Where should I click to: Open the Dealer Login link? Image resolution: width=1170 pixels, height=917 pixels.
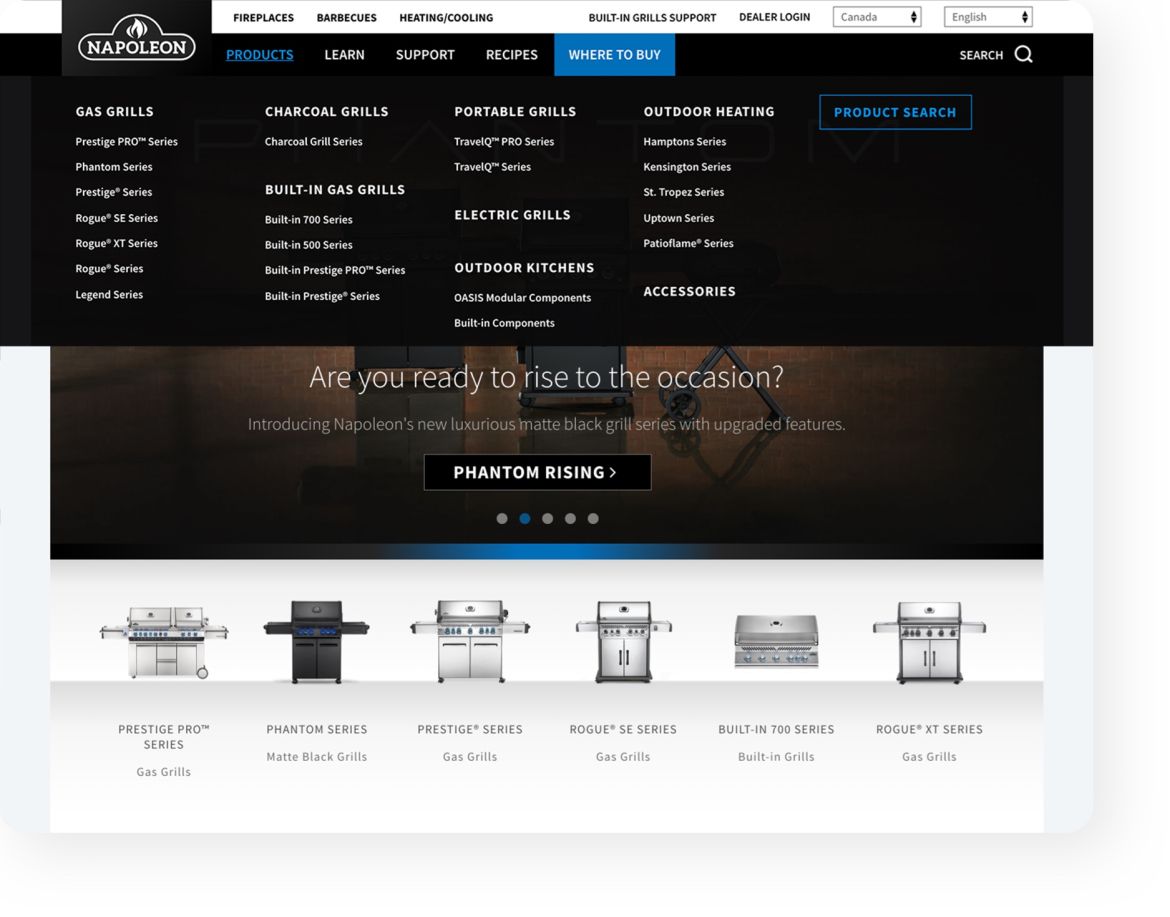click(x=775, y=17)
